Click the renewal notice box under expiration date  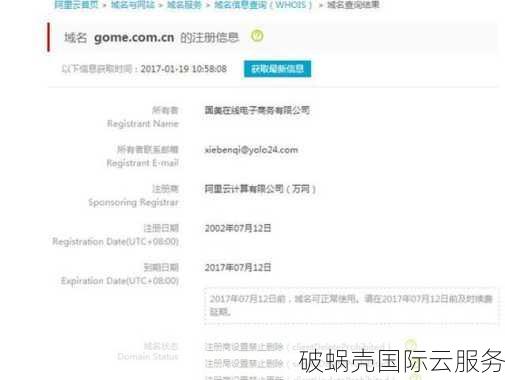point(352,305)
